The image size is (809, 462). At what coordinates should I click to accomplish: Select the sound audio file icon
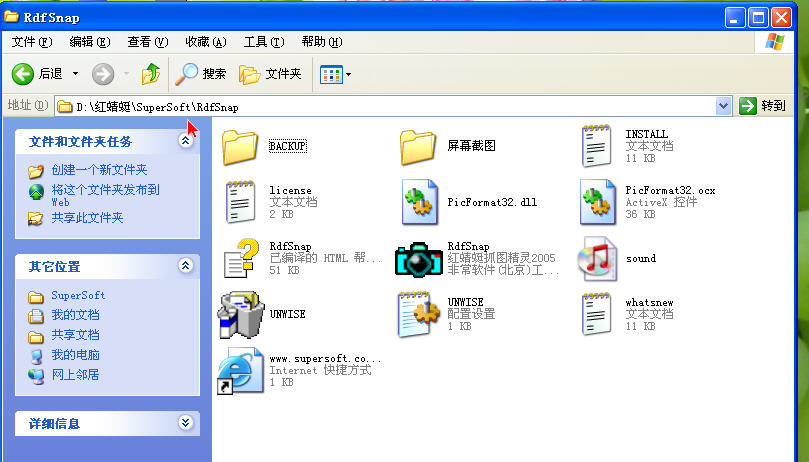coord(597,258)
